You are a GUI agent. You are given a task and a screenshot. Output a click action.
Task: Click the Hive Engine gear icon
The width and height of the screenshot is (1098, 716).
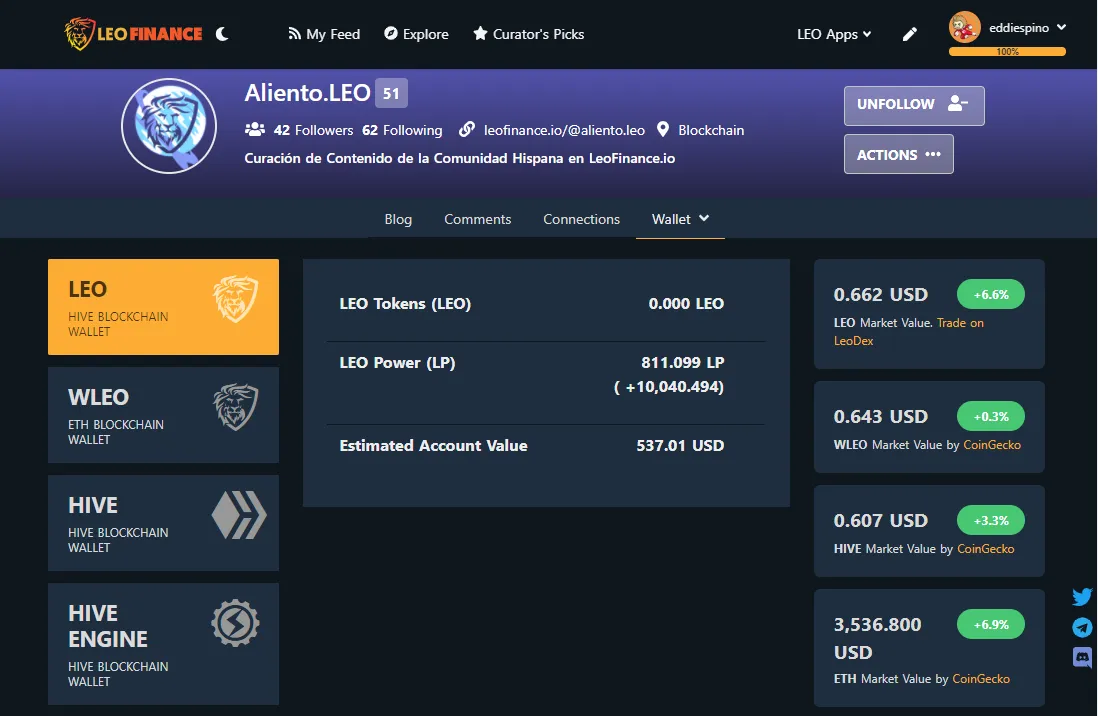pyautogui.click(x=235, y=623)
